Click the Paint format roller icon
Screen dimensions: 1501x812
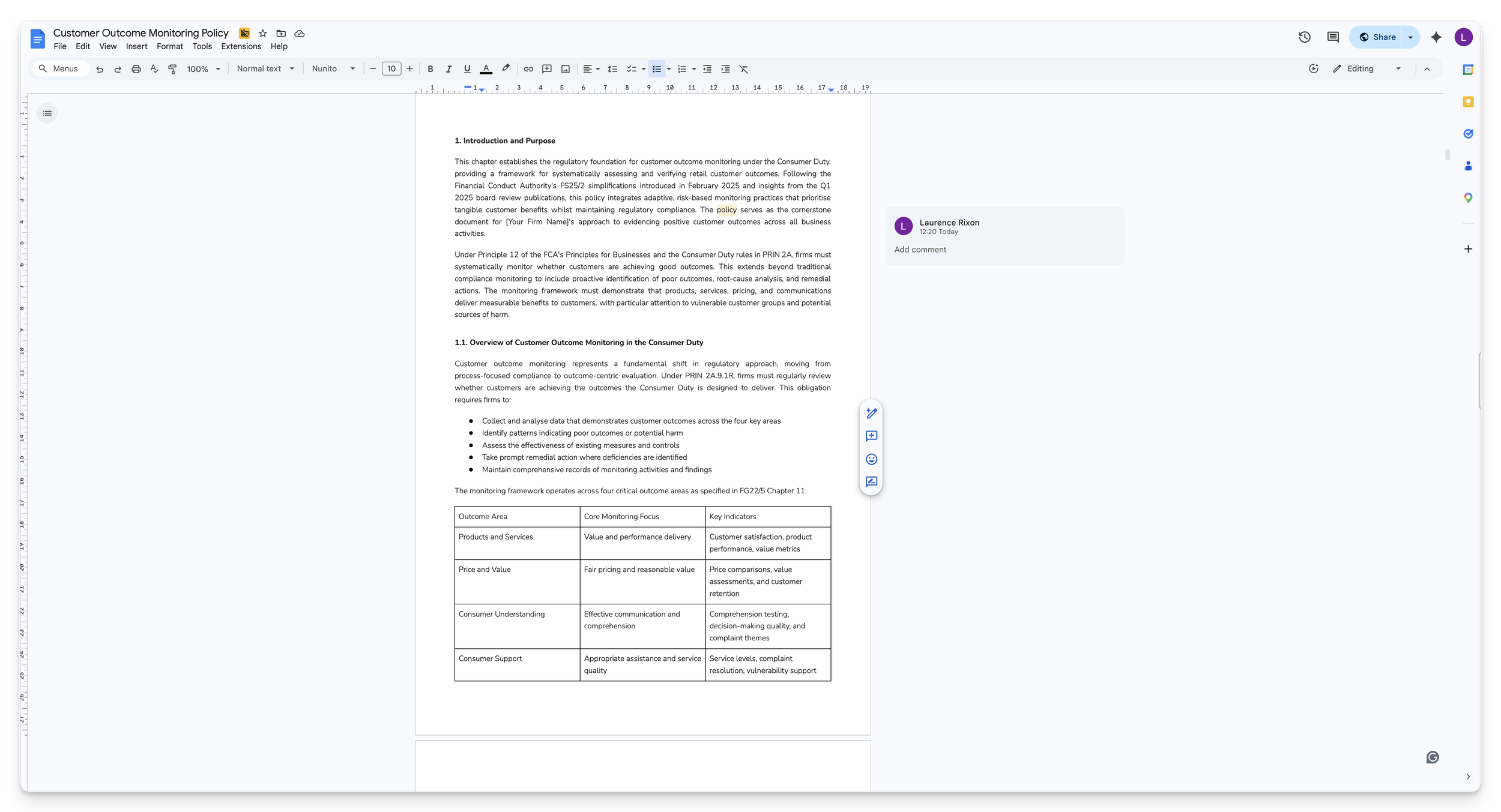pos(172,69)
